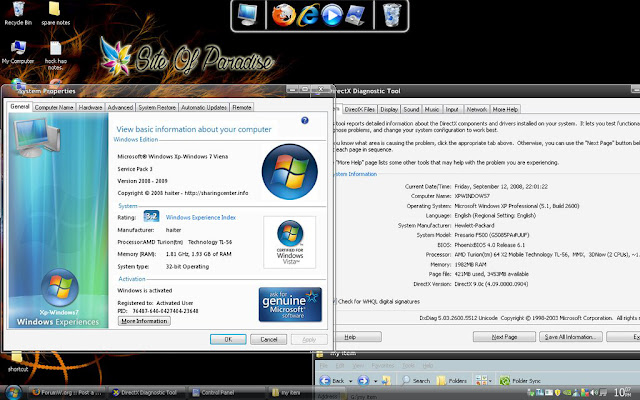Switch to the Hardware tab
Image resolution: width=640 pixels, height=400 pixels.
click(90, 107)
